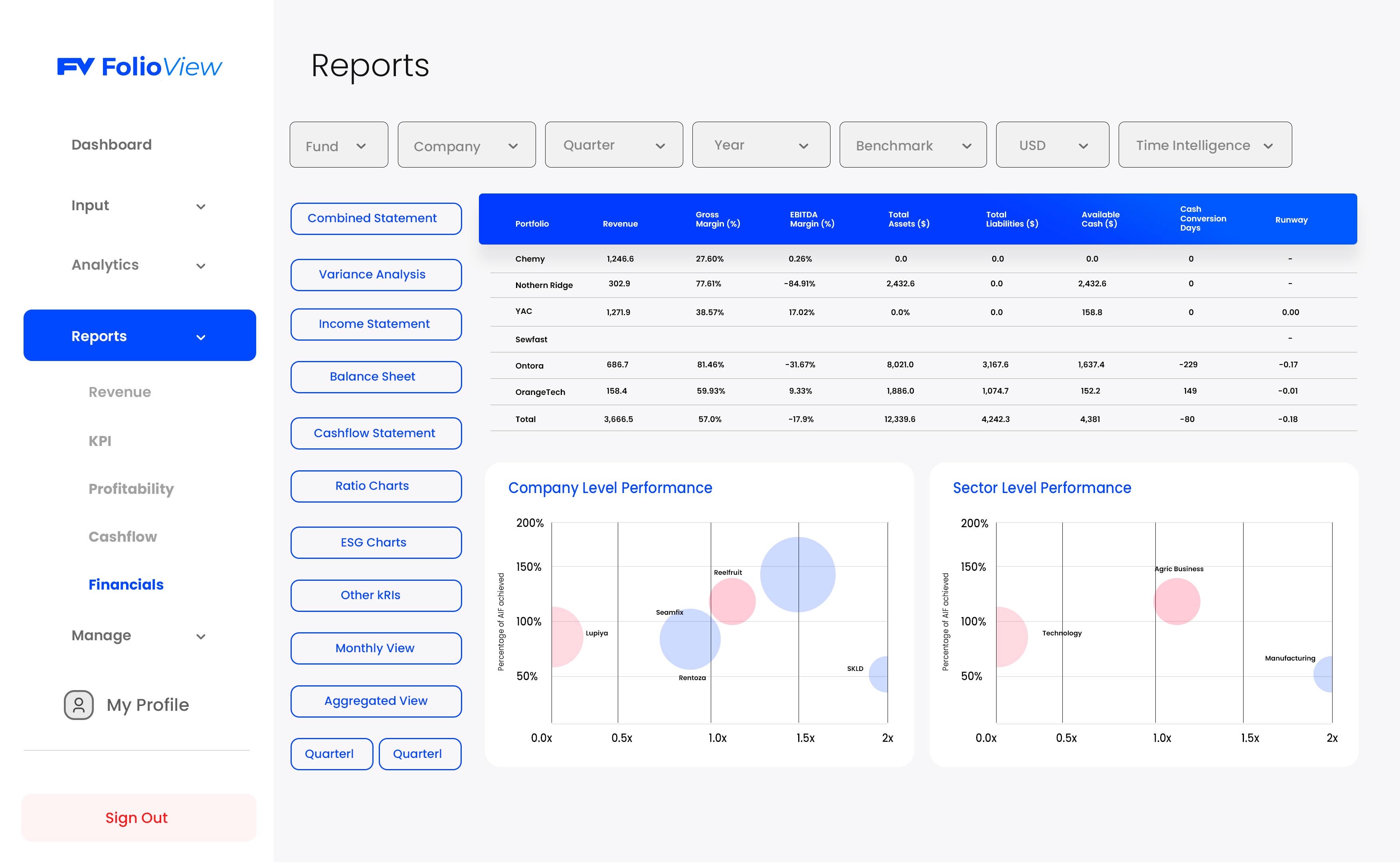Go to Dashboard in sidebar
The width and height of the screenshot is (1400, 866).
pos(111,144)
